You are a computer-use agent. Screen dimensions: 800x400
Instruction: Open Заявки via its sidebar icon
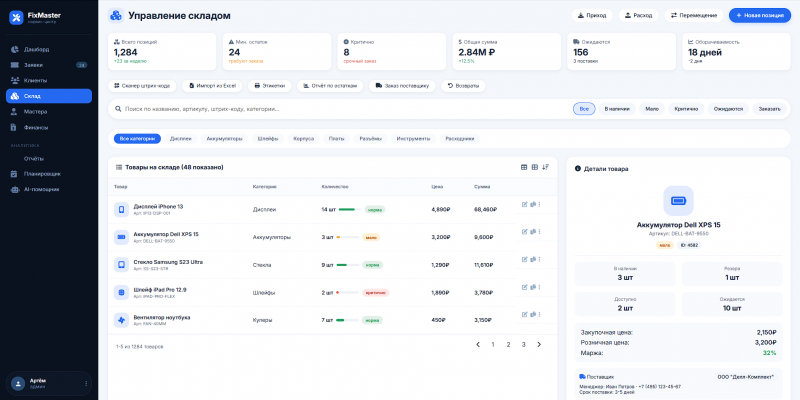pos(15,65)
